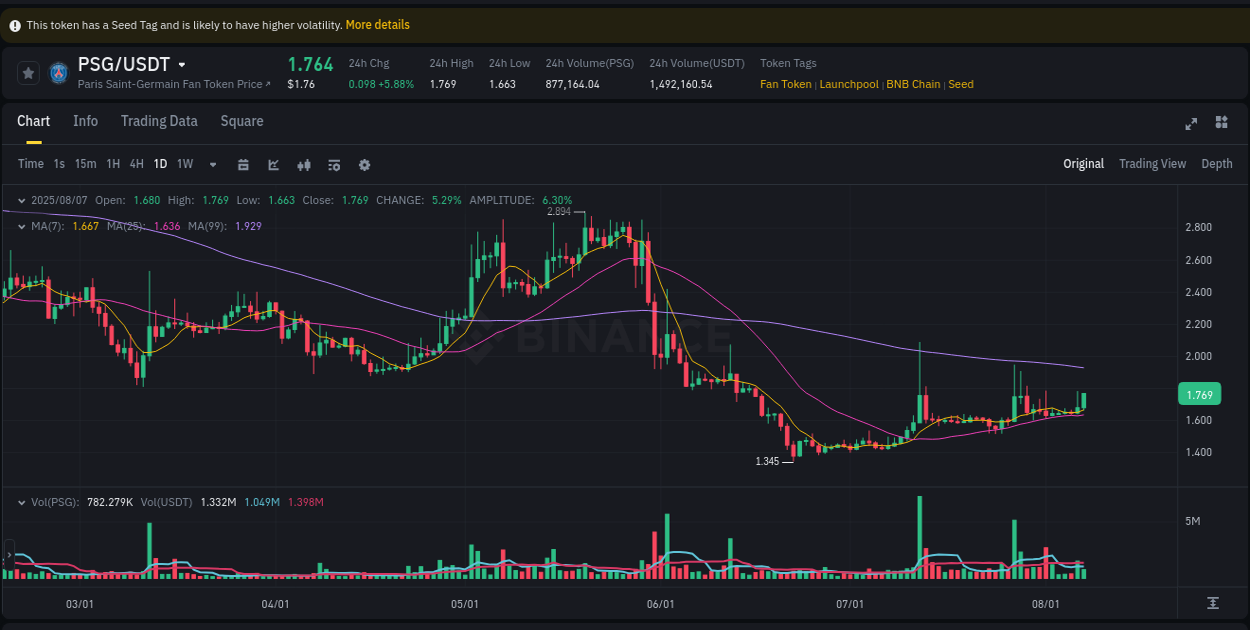
Task: Click the More details link in the banner
Action: point(377,24)
